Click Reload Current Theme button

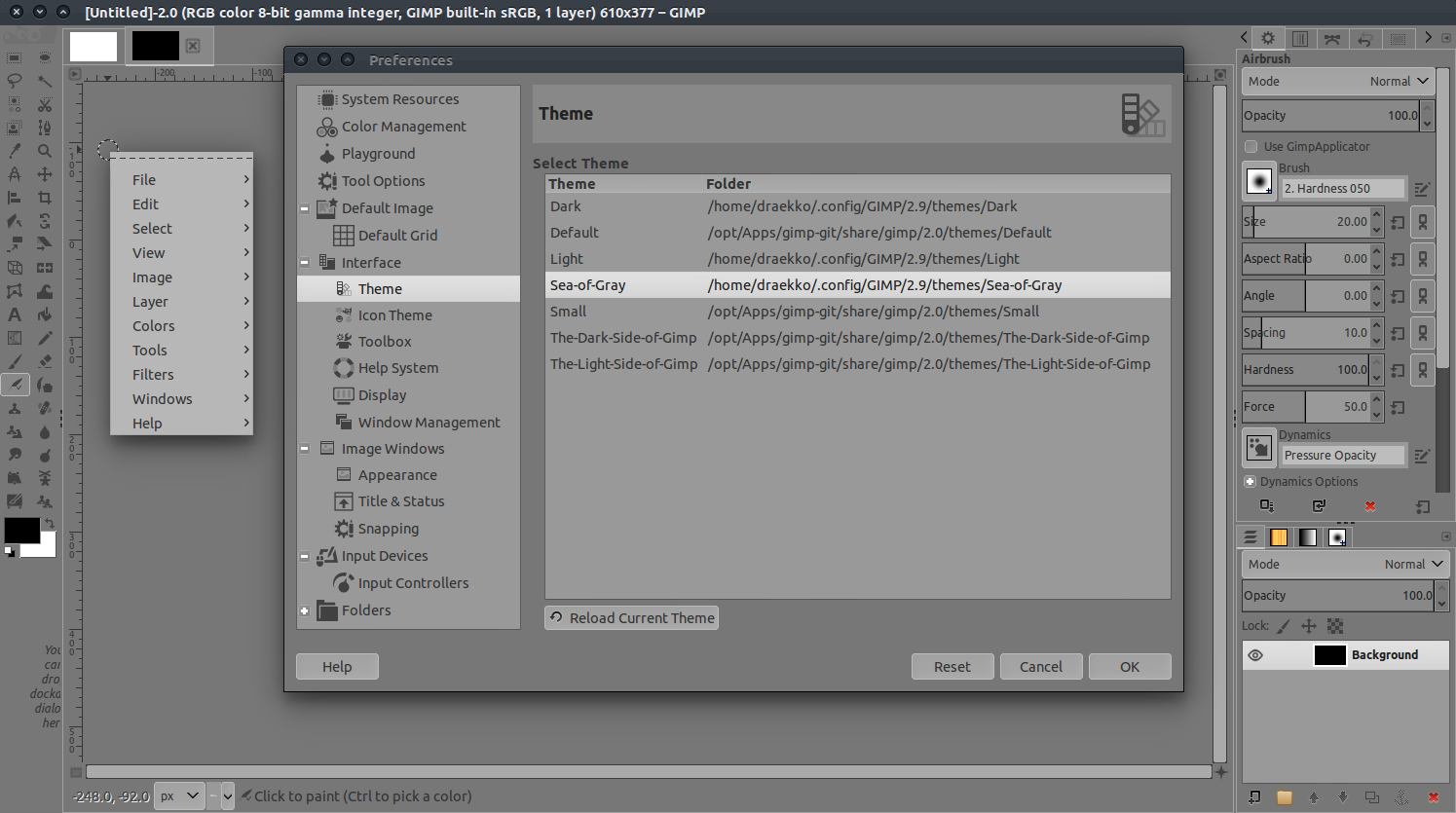631,618
